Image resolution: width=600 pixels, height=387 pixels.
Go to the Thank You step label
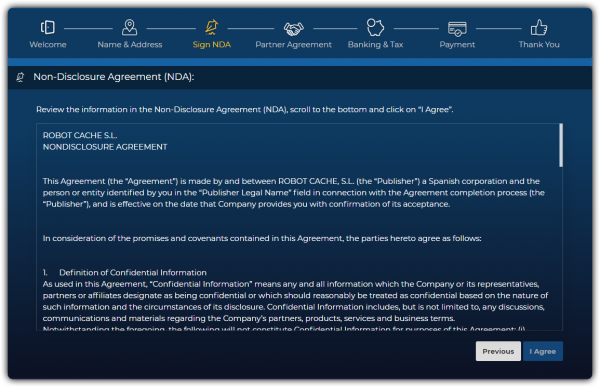(539, 44)
